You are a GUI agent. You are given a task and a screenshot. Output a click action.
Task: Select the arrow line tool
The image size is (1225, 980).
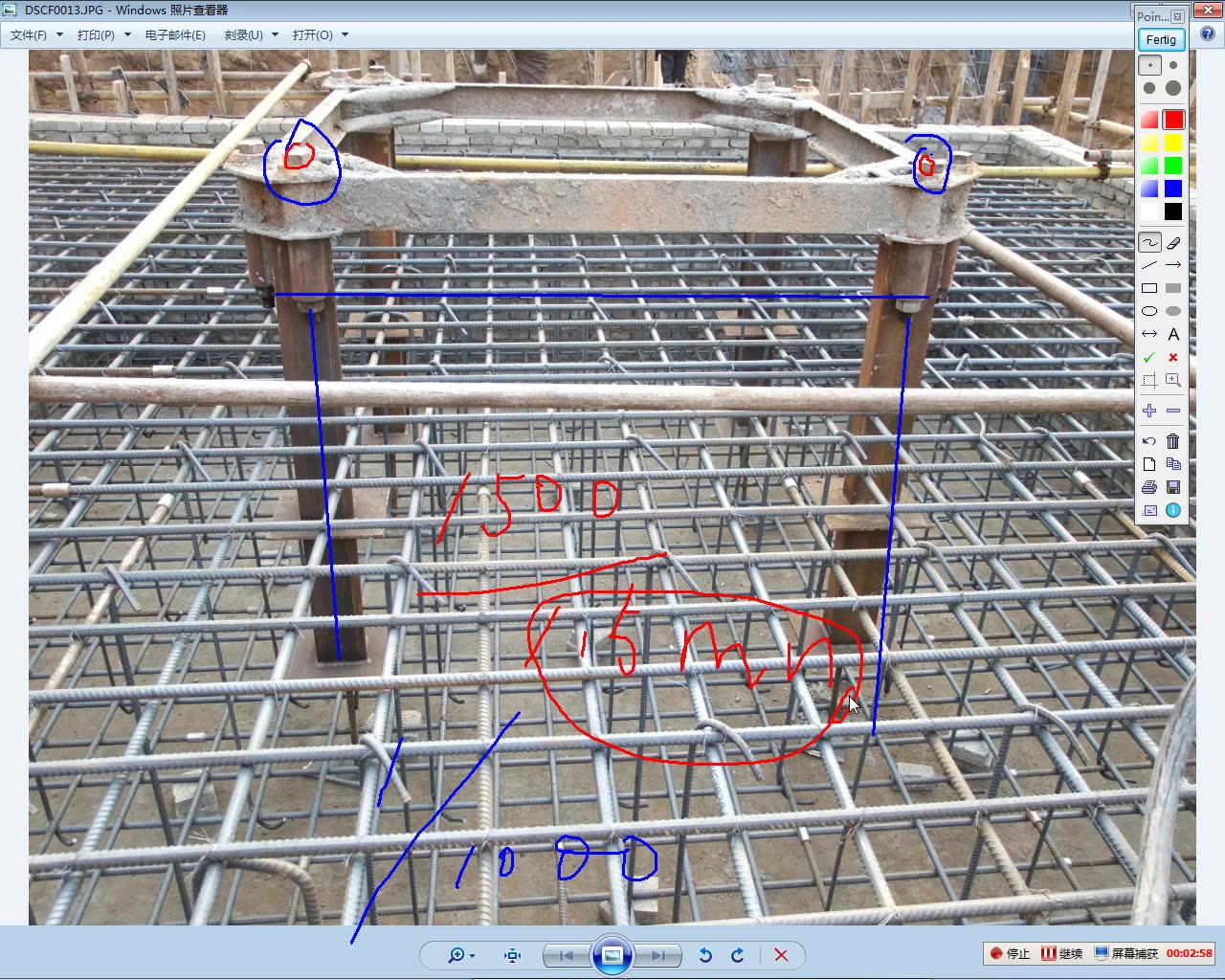pyautogui.click(x=1173, y=265)
